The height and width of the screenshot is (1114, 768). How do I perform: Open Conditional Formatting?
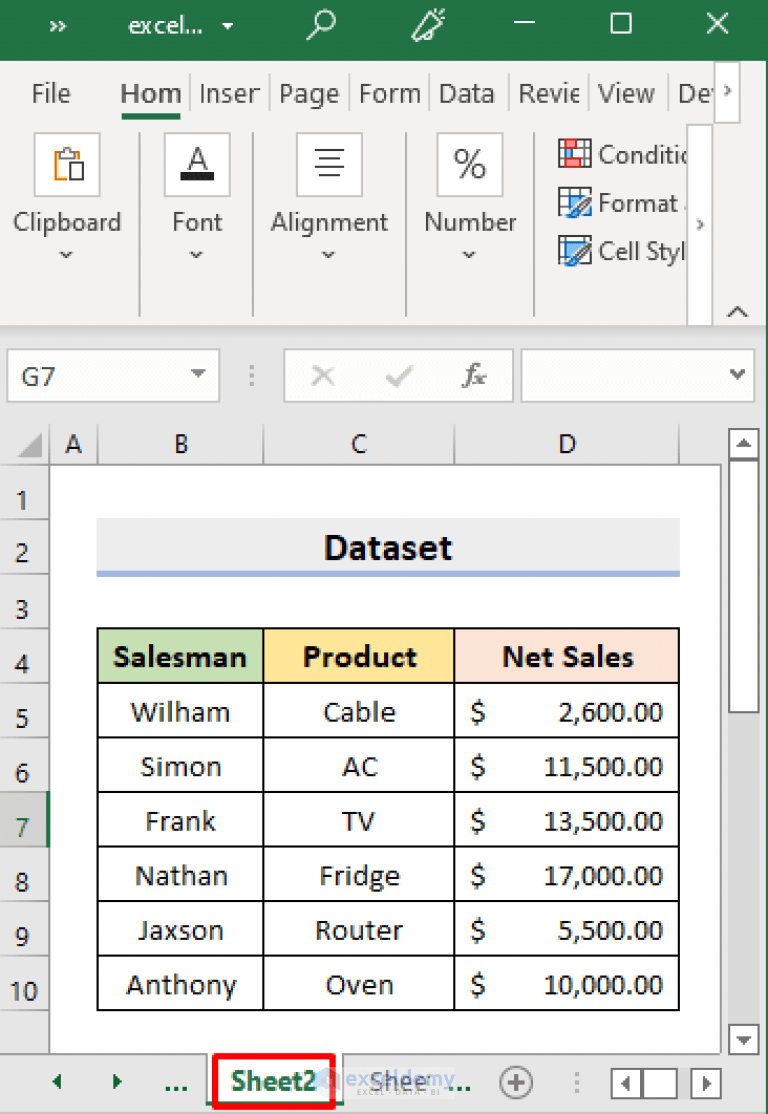coord(575,154)
